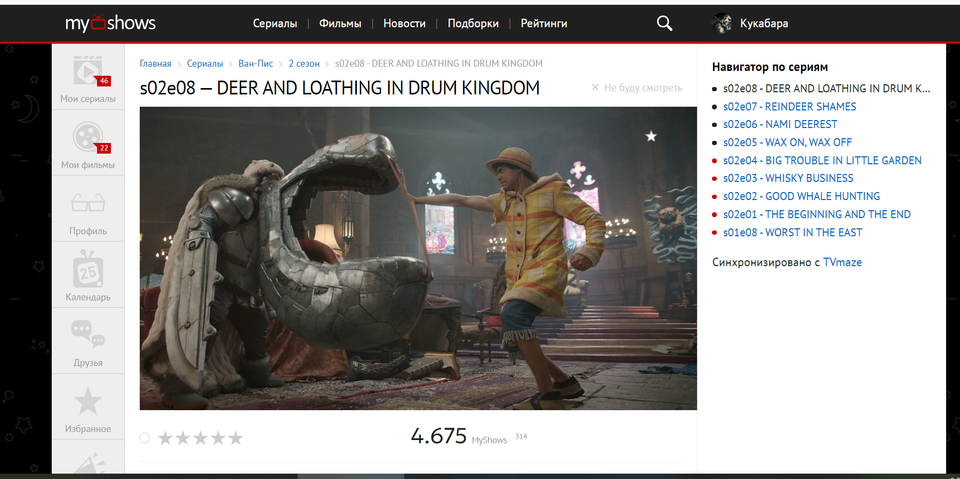Image resolution: width=960 pixels, height=479 pixels.
Task: Open the Фильмы menu
Action: pyautogui.click(x=340, y=23)
